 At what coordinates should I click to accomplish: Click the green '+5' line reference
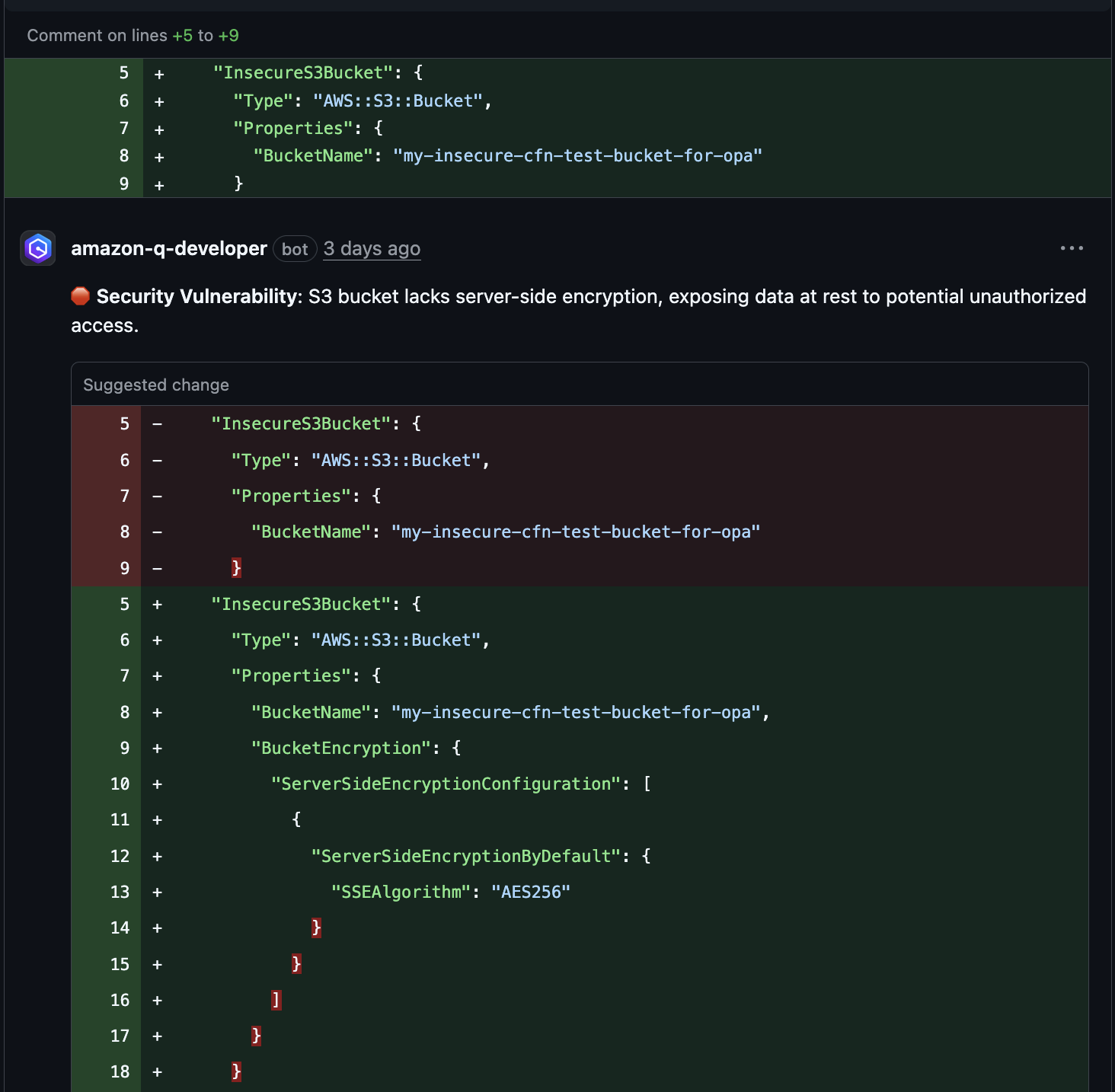(183, 36)
